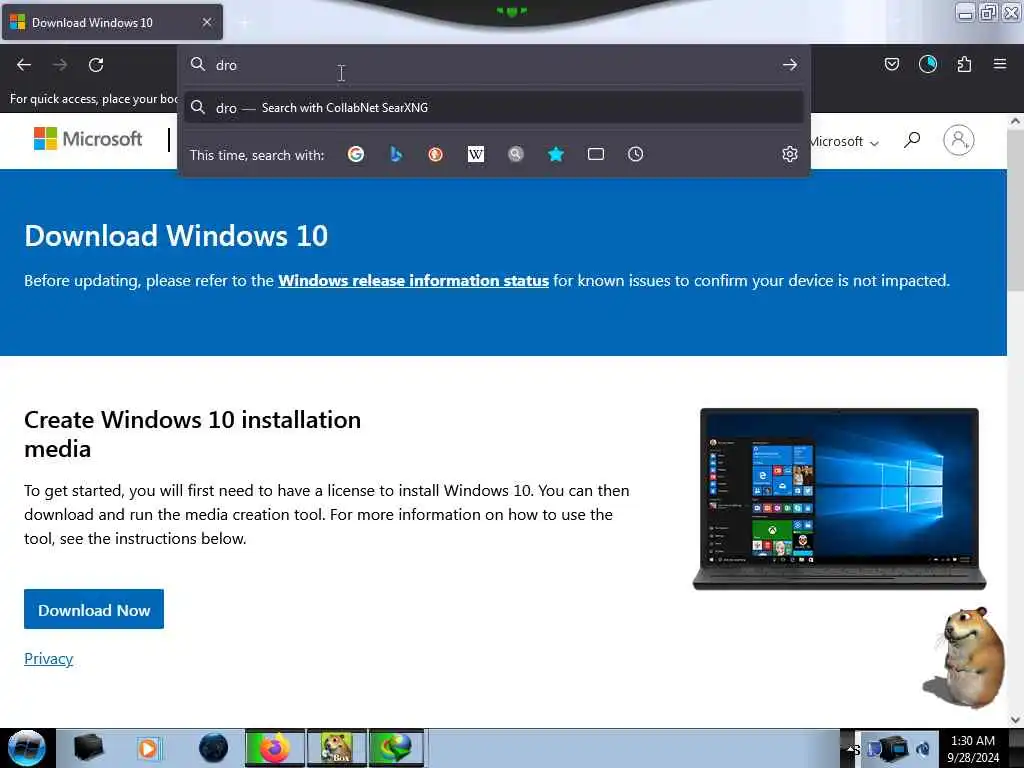1024x768 pixels.
Task: Open the media player taskbar icon
Action: [148, 748]
